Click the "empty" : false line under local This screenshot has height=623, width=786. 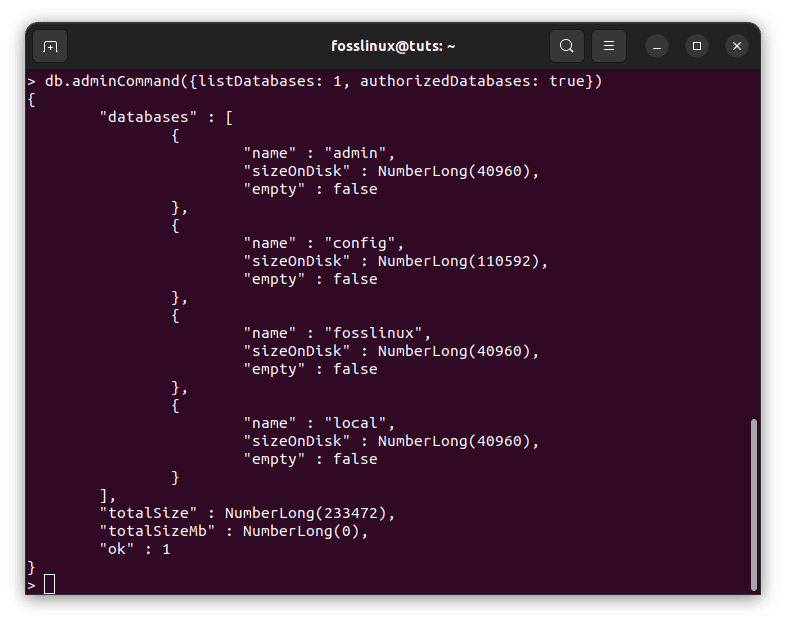click(310, 459)
